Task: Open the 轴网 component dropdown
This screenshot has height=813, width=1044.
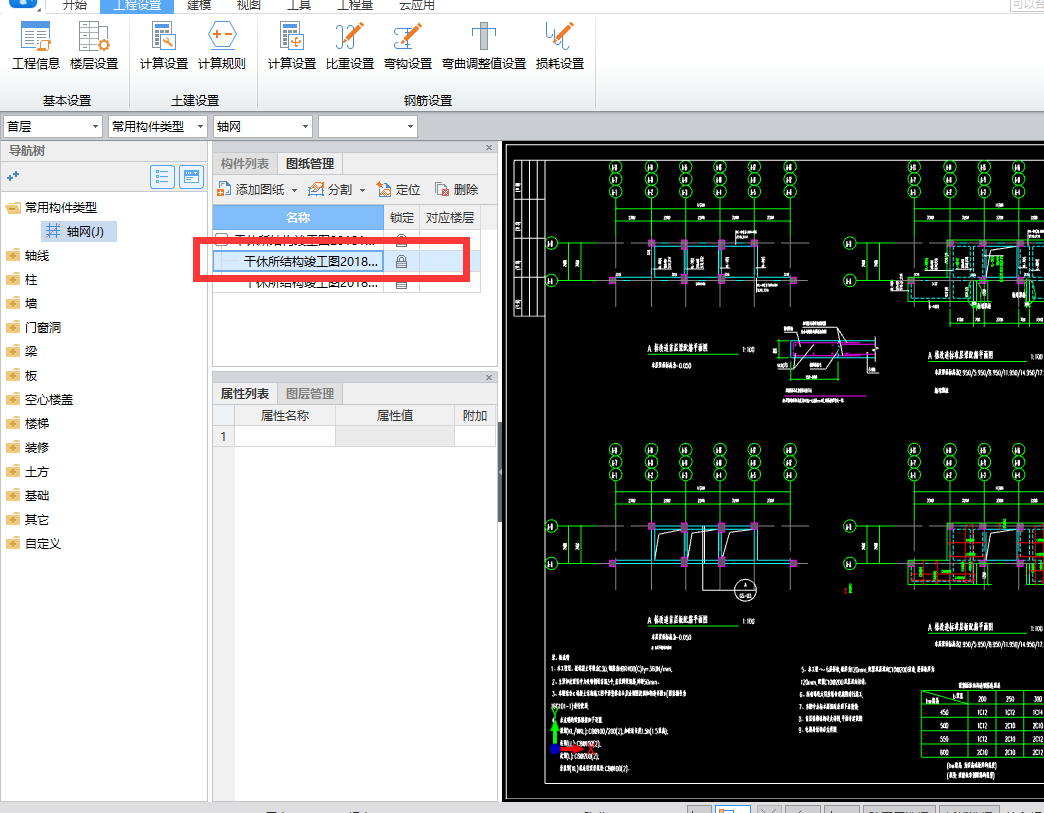Action: point(263,127)
